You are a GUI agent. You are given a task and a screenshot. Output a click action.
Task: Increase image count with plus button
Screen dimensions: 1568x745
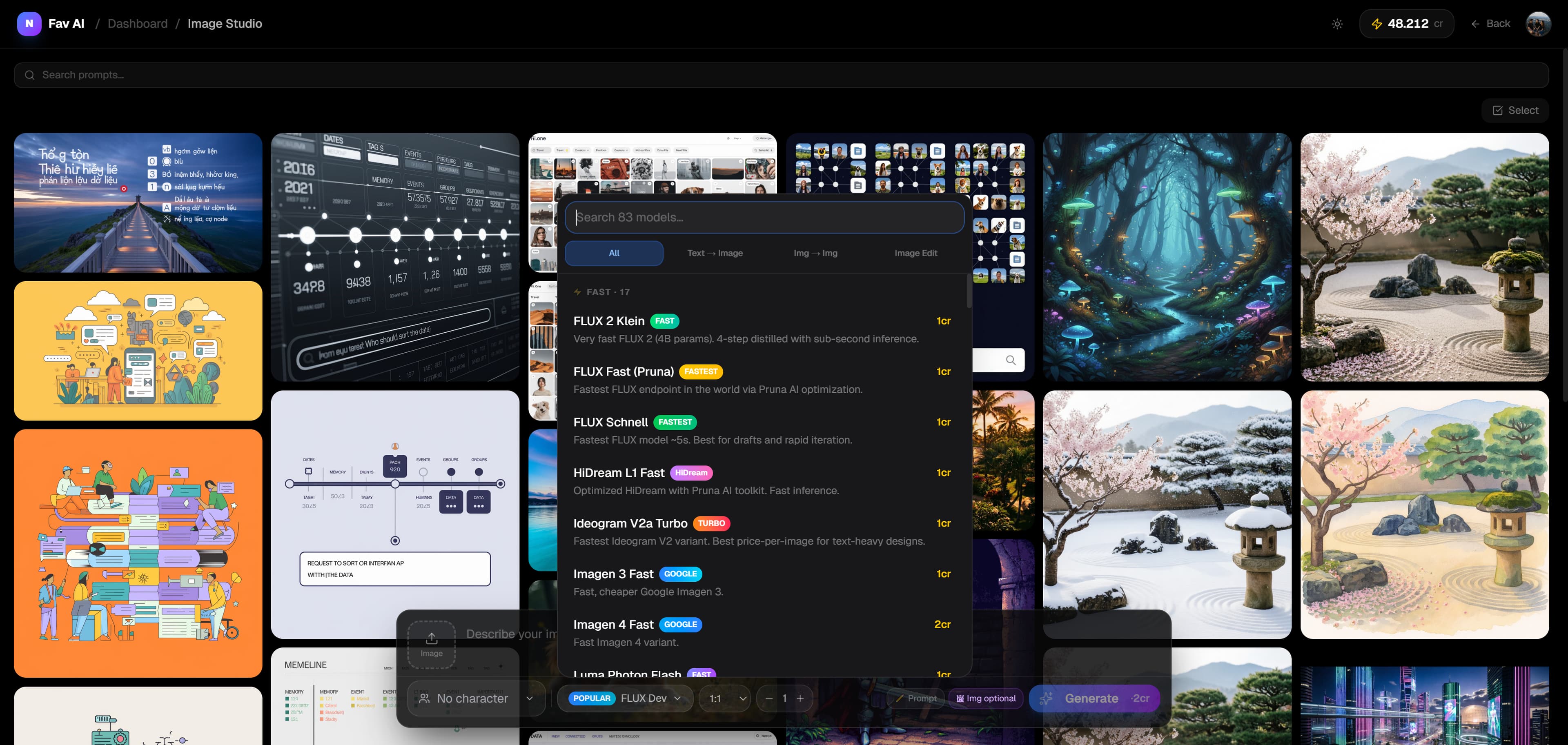[x=800, y=698]
